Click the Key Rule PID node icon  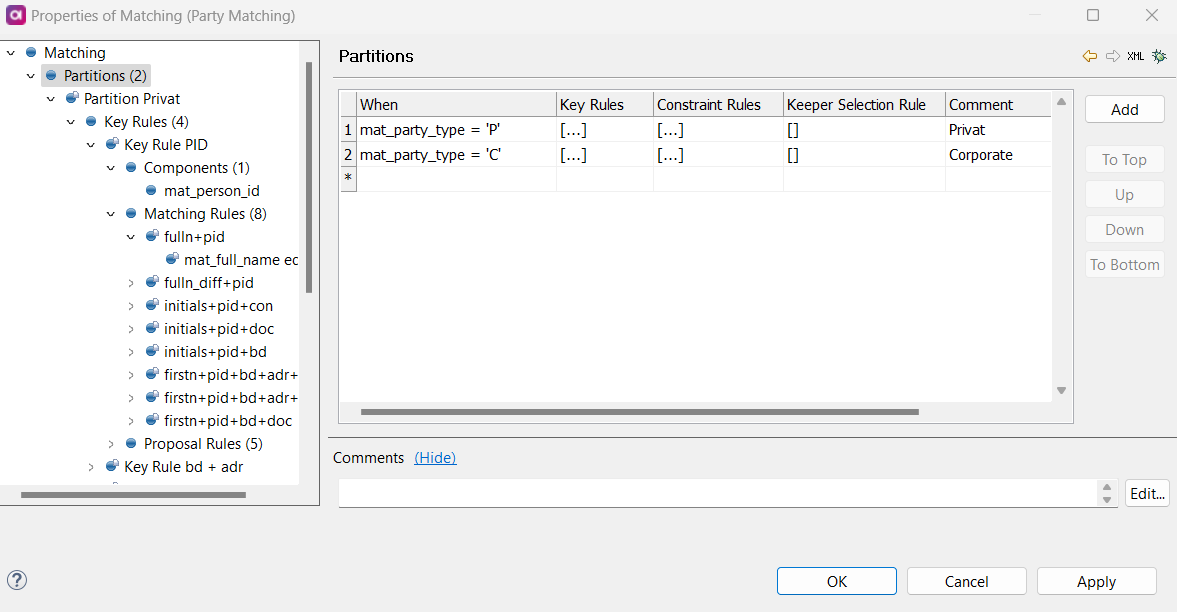click(x=112, y=144)
